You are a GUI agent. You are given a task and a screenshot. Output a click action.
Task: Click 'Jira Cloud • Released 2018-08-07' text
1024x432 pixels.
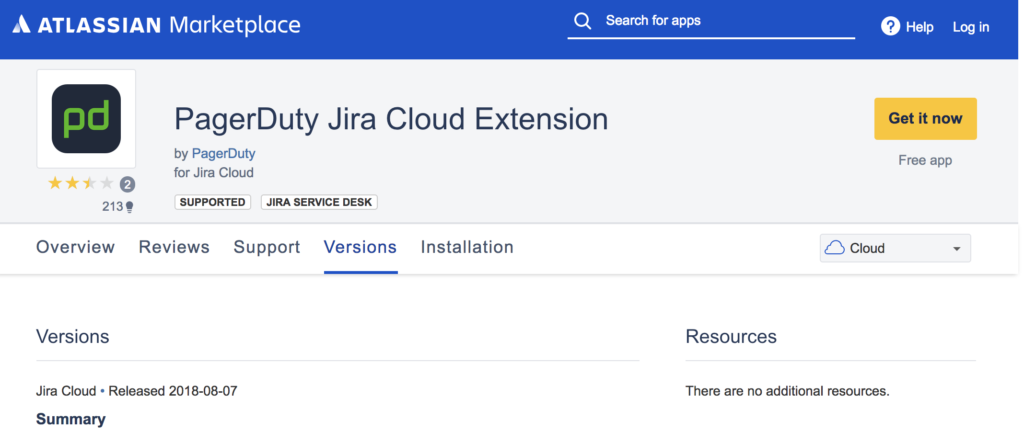coord(136,392)
